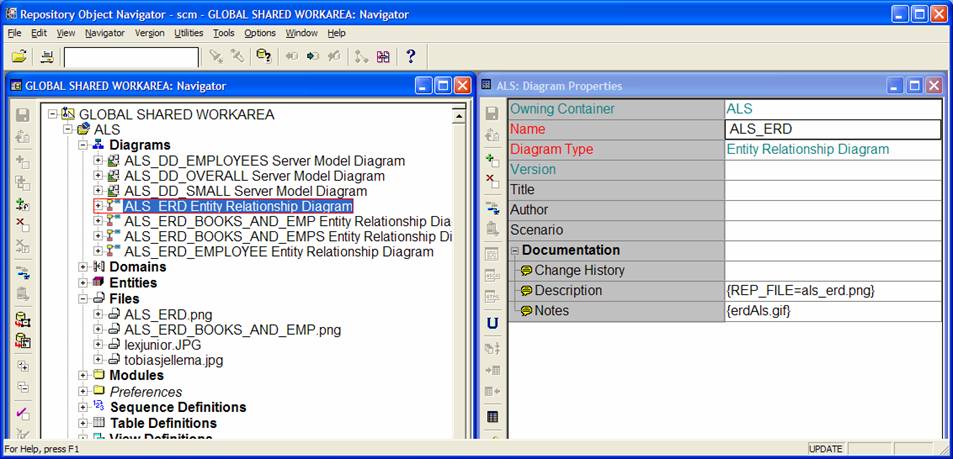This screenshot has height=459, width=953.
Task: Click the green arrow check-in toolbar icon
Action: tap(313, 56)
